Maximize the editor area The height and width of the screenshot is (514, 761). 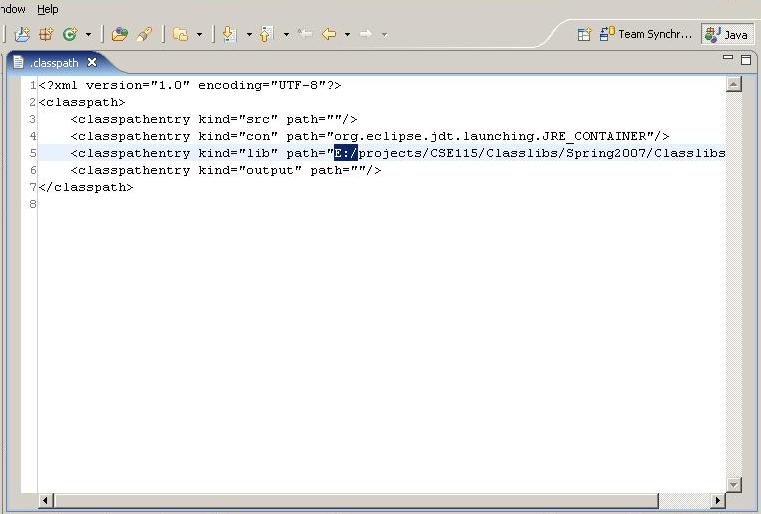745,60
